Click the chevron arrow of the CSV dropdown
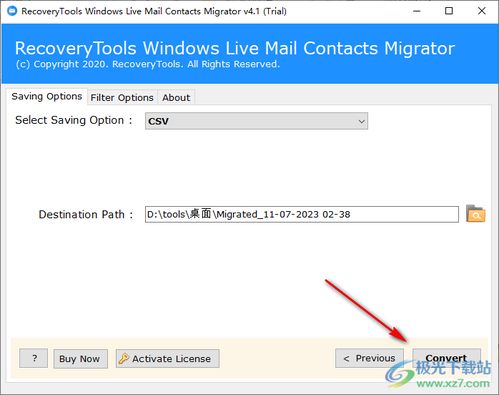Image resolution: width=499 pixels, height=395 pixels. (361, 121)
